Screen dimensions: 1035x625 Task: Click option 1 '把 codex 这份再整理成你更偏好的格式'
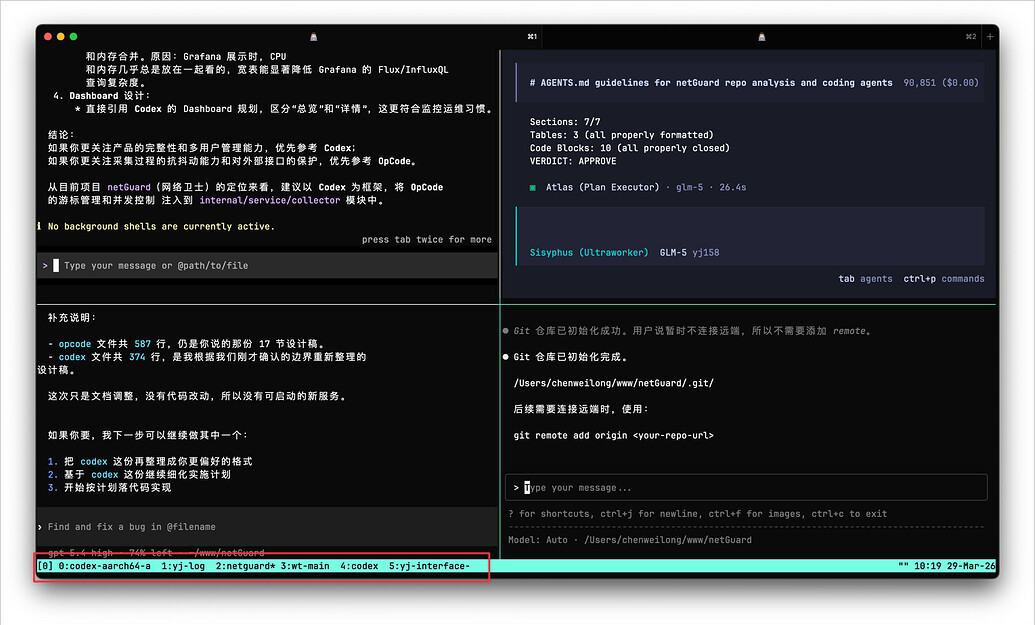(x=150, y=461)
